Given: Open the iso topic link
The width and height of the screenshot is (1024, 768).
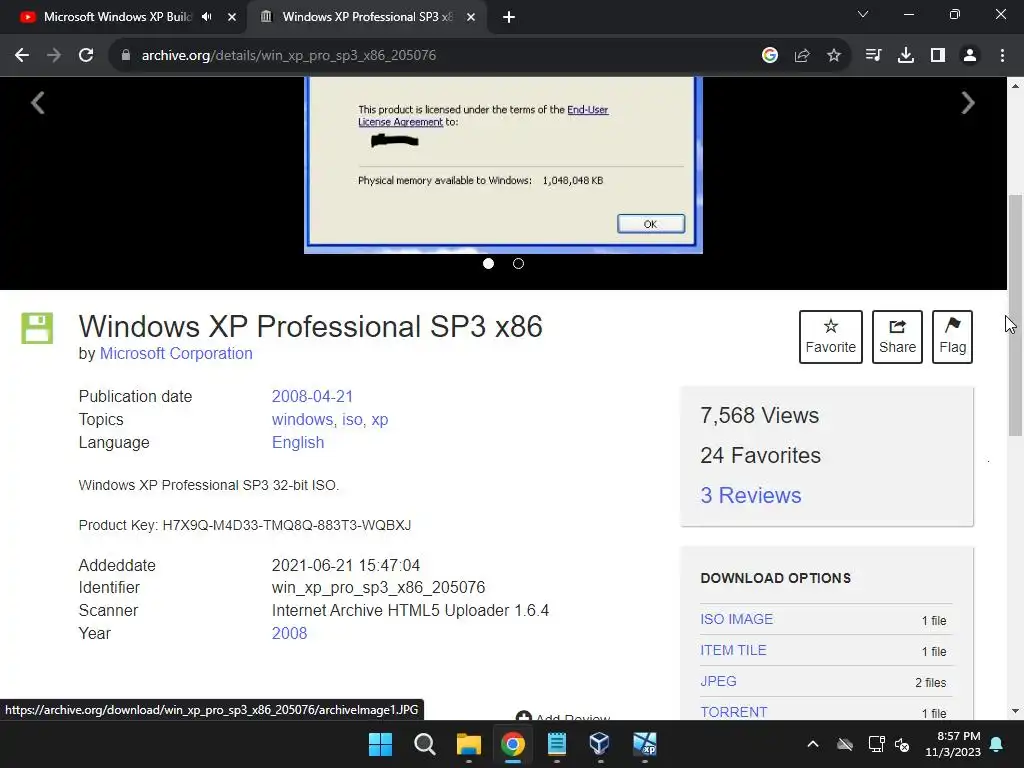Looking at the screenshot, I should (x=352, y=419).
